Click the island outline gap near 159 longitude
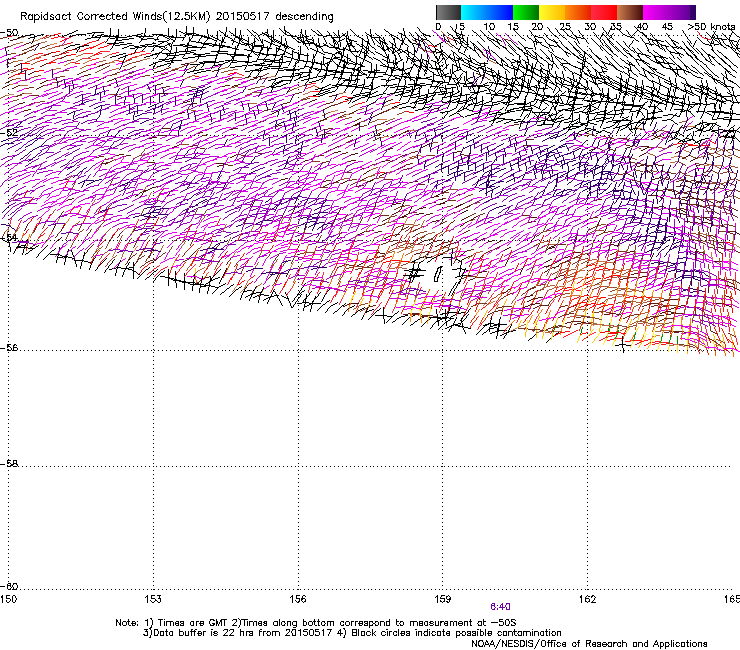 click(437, 274)
